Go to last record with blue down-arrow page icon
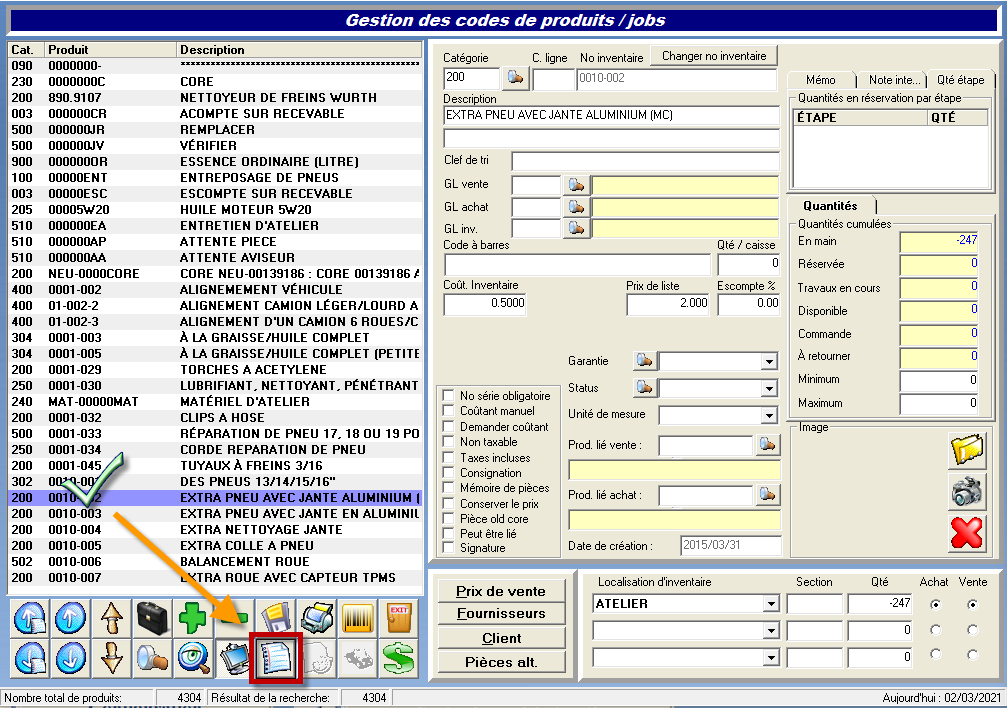Image resolution: width=1007 pixels, height=708 pixels. (30, 659)
